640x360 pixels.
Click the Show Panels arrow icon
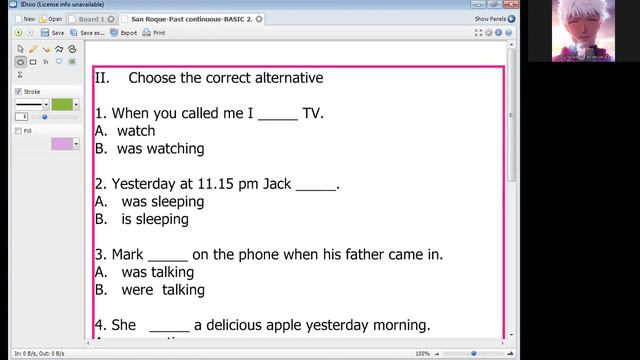(x=511, y=19)
